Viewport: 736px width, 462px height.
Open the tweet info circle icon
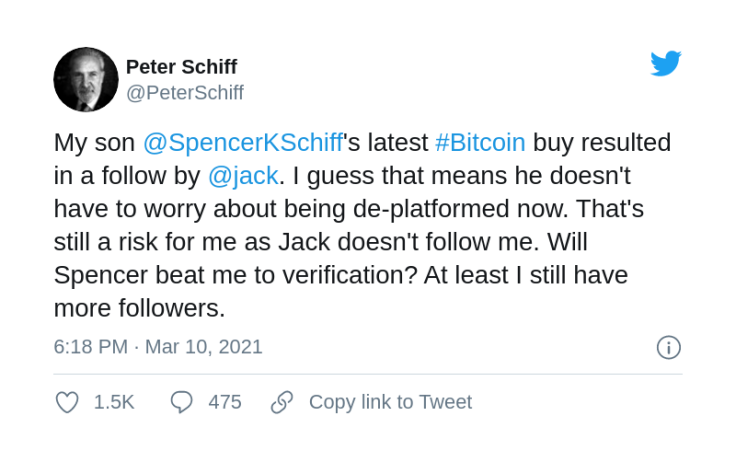pyautogui.click(x=668, y=347)
